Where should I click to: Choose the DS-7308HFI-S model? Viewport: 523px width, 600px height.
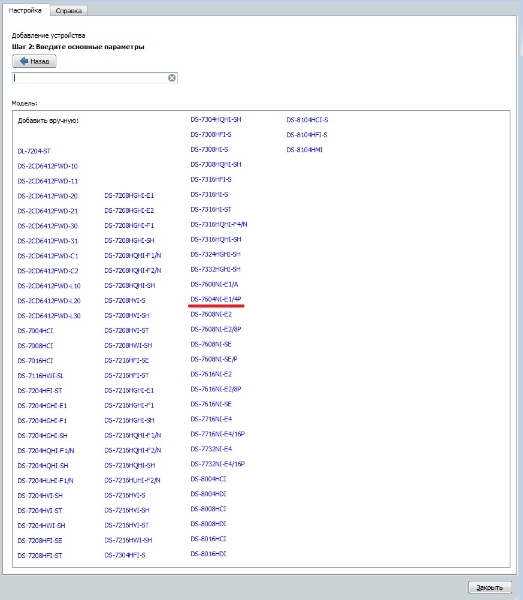point(211,134)
